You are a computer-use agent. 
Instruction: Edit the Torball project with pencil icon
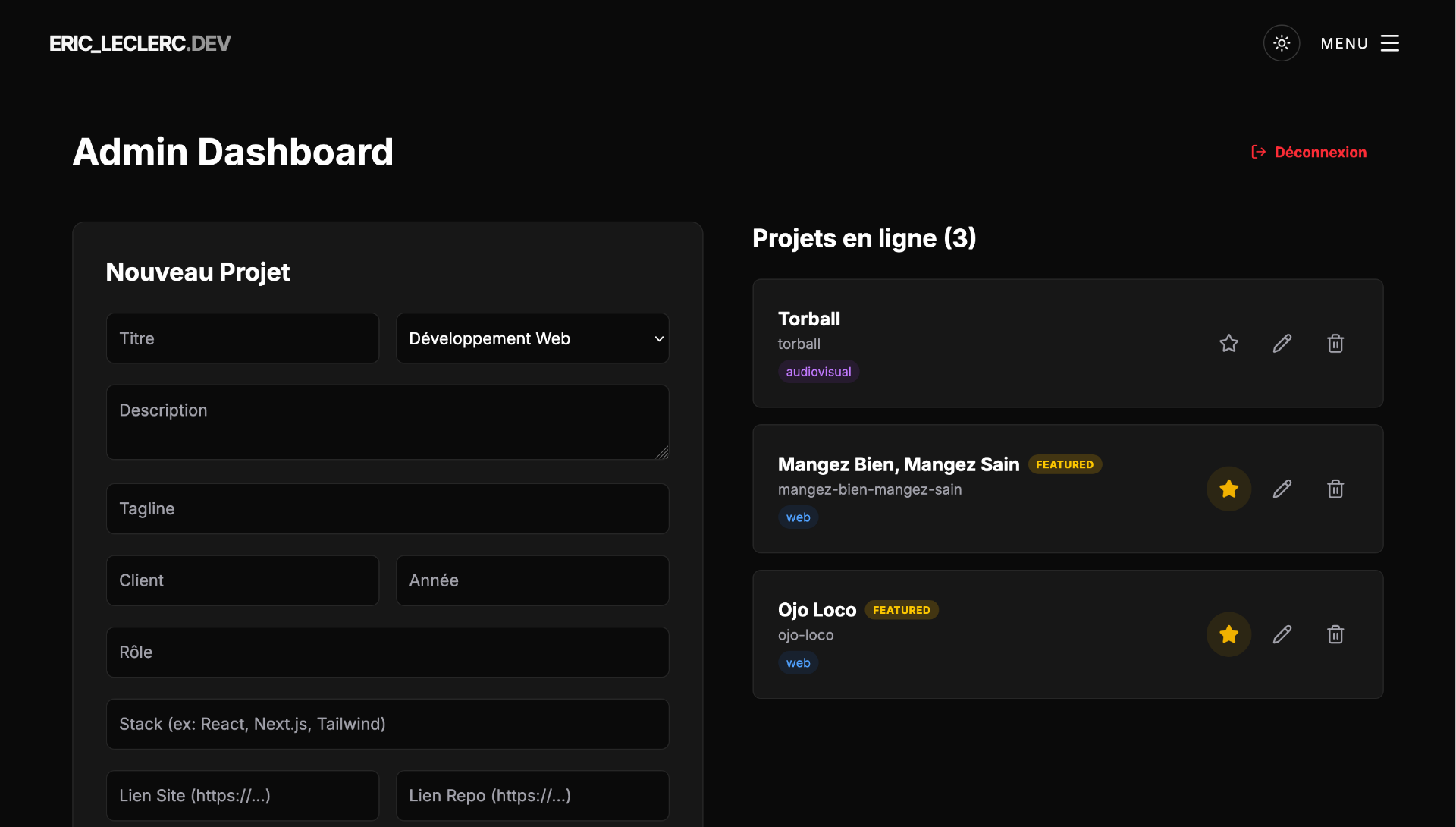tap(1282, 344)
